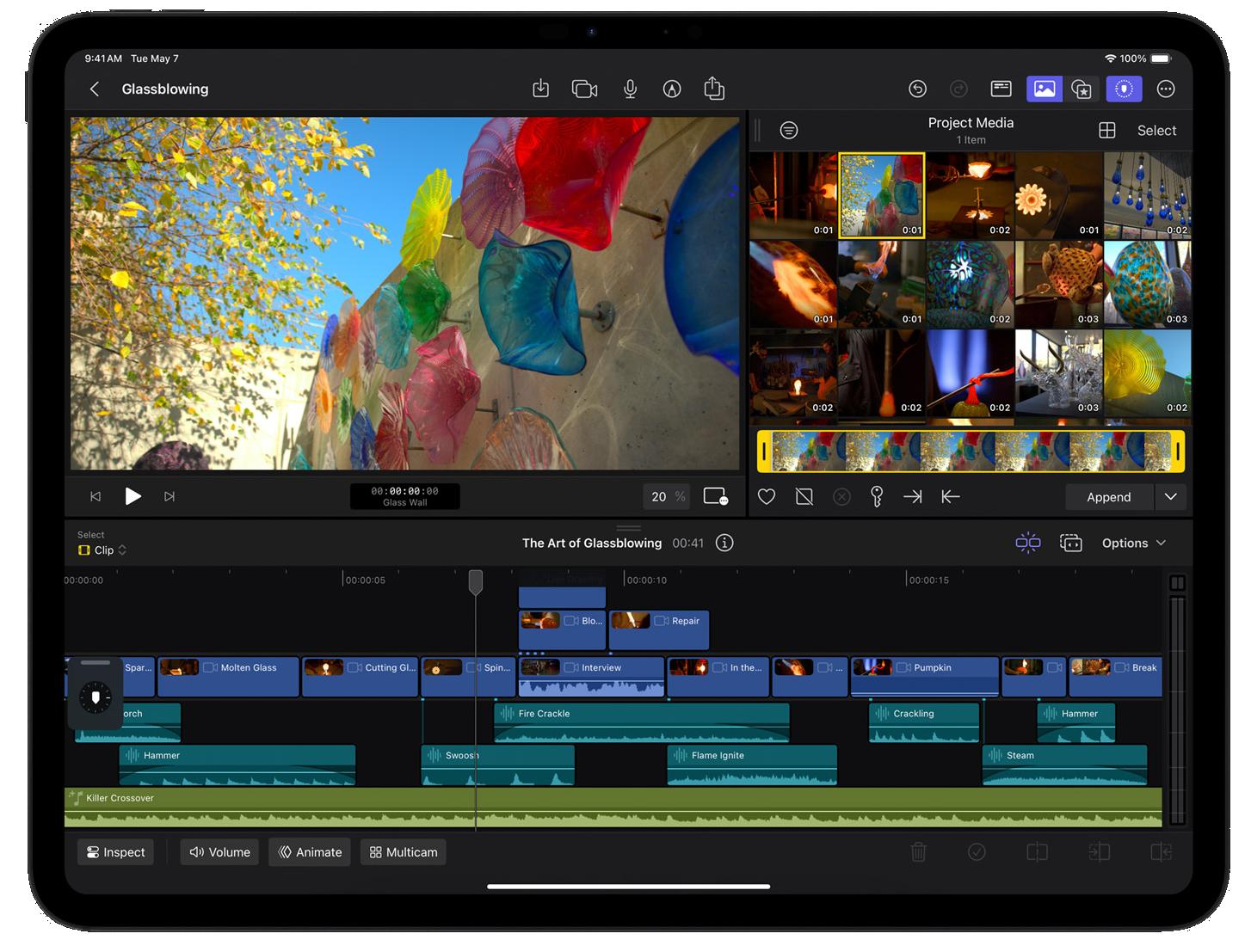Open the camera capture tool
This screenshot has width=1251, height=952.
click(584, 89)
